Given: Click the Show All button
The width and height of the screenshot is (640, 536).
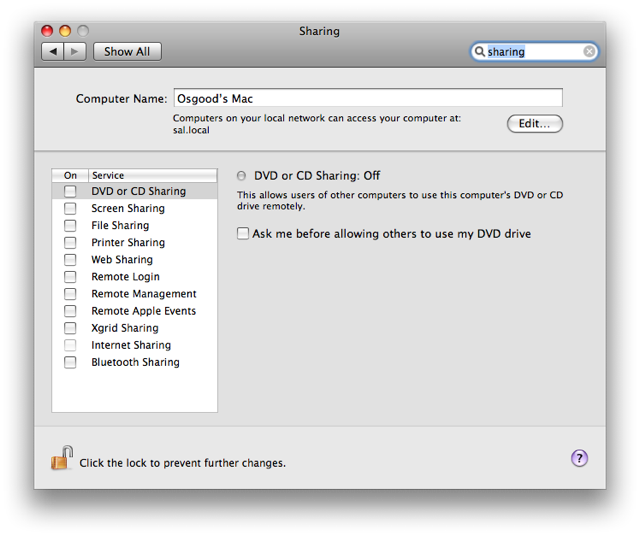Looking at the screenshot, I should point(127,51).
